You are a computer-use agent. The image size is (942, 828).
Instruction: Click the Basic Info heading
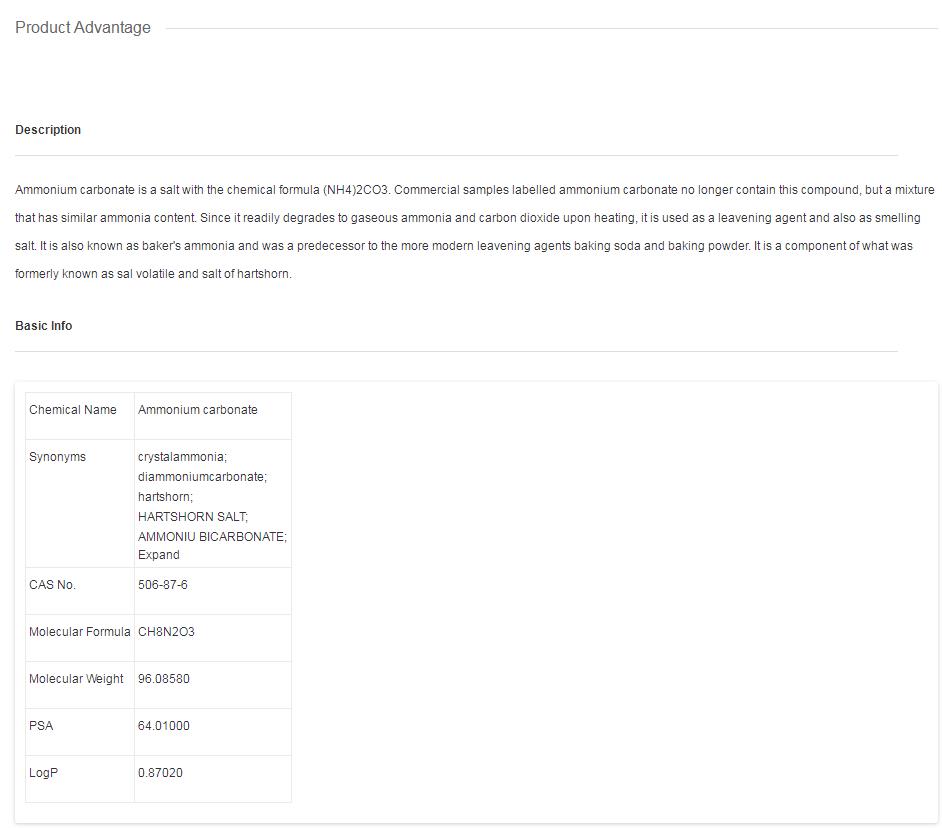tap(44, 326)
